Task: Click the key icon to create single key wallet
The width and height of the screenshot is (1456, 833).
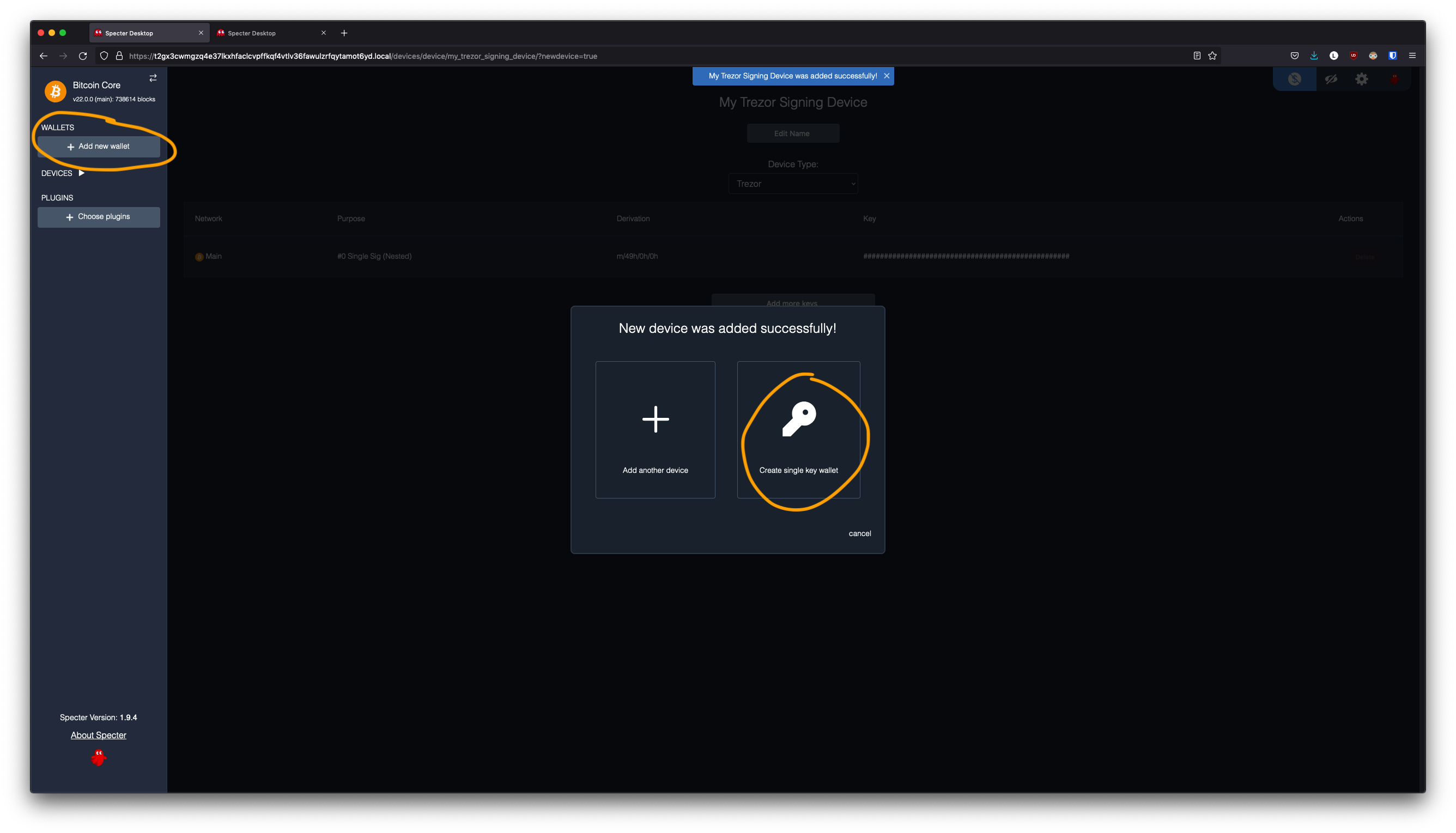Action: (x=799, y=419)
